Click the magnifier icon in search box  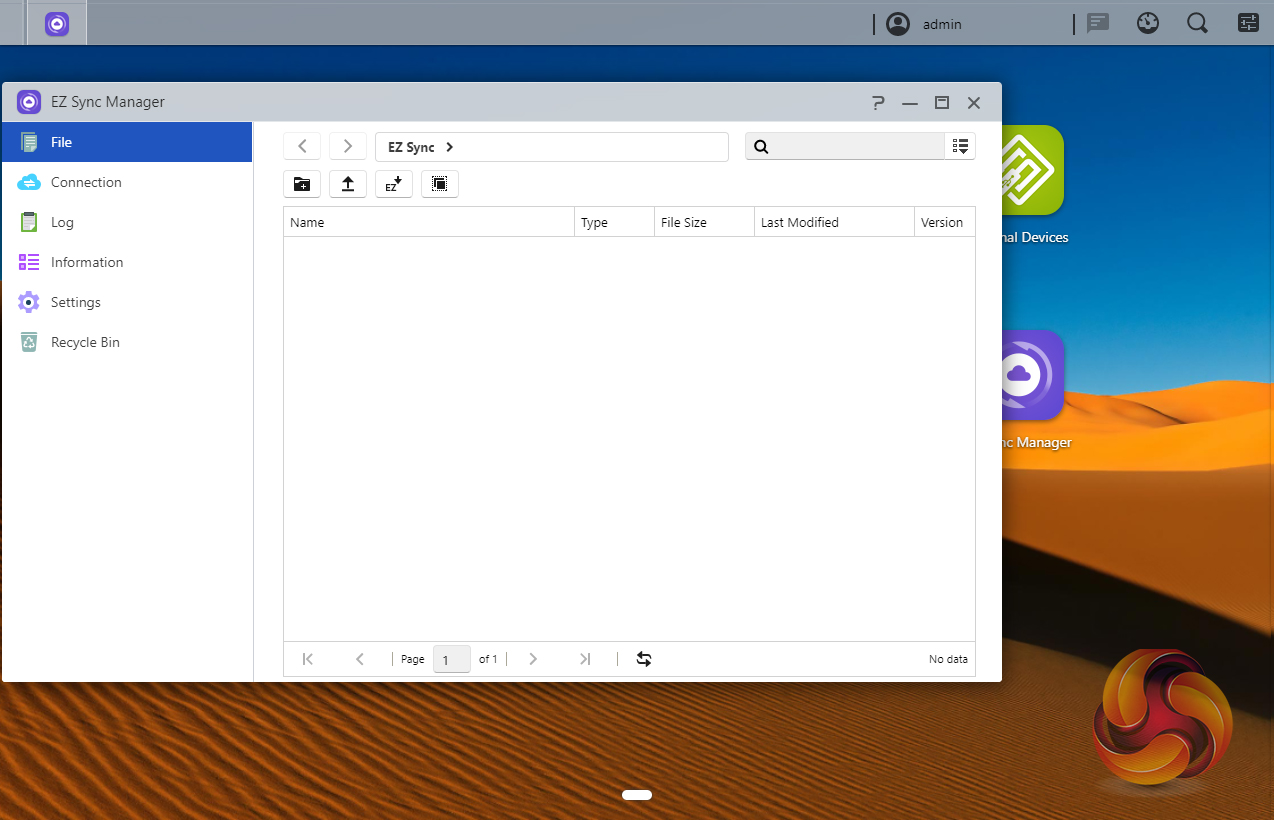(761, 147)
